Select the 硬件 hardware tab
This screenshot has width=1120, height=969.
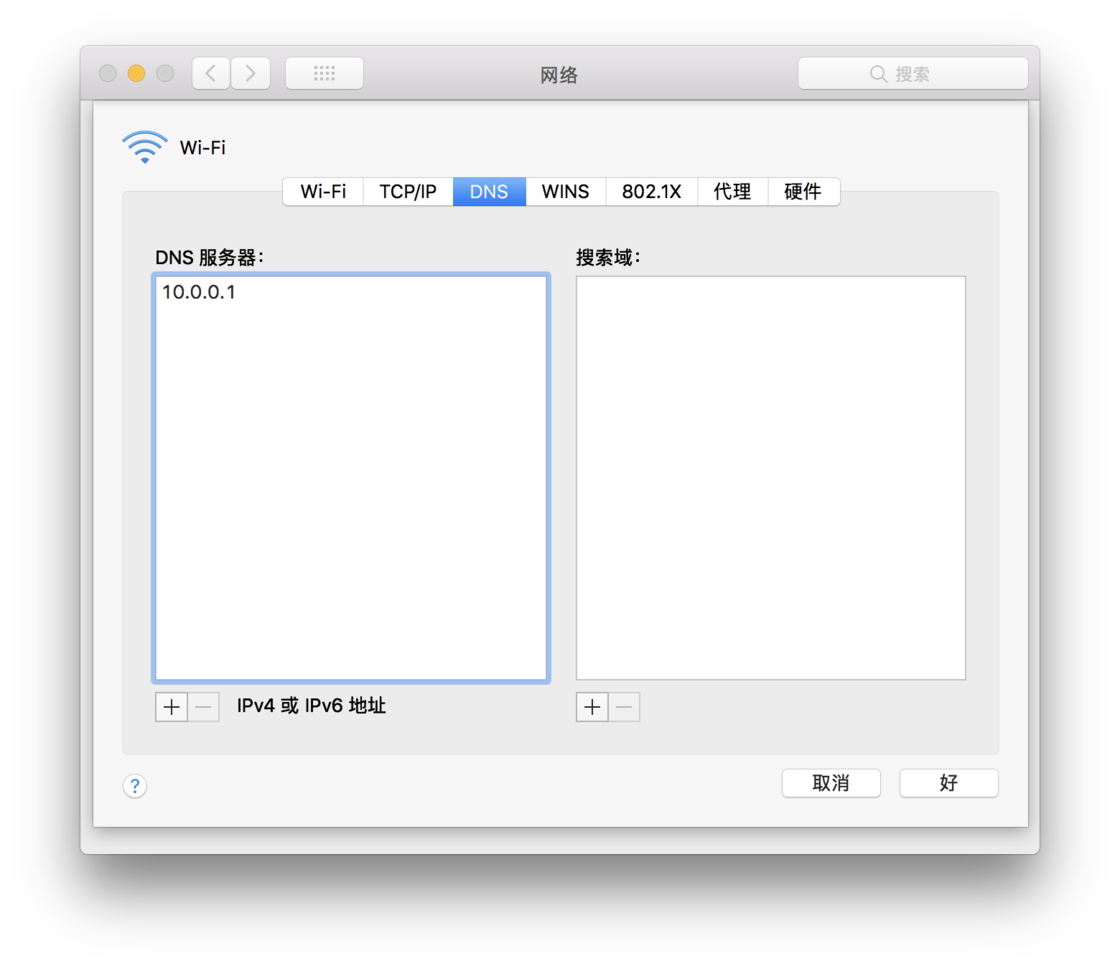(x=803, y=191)
